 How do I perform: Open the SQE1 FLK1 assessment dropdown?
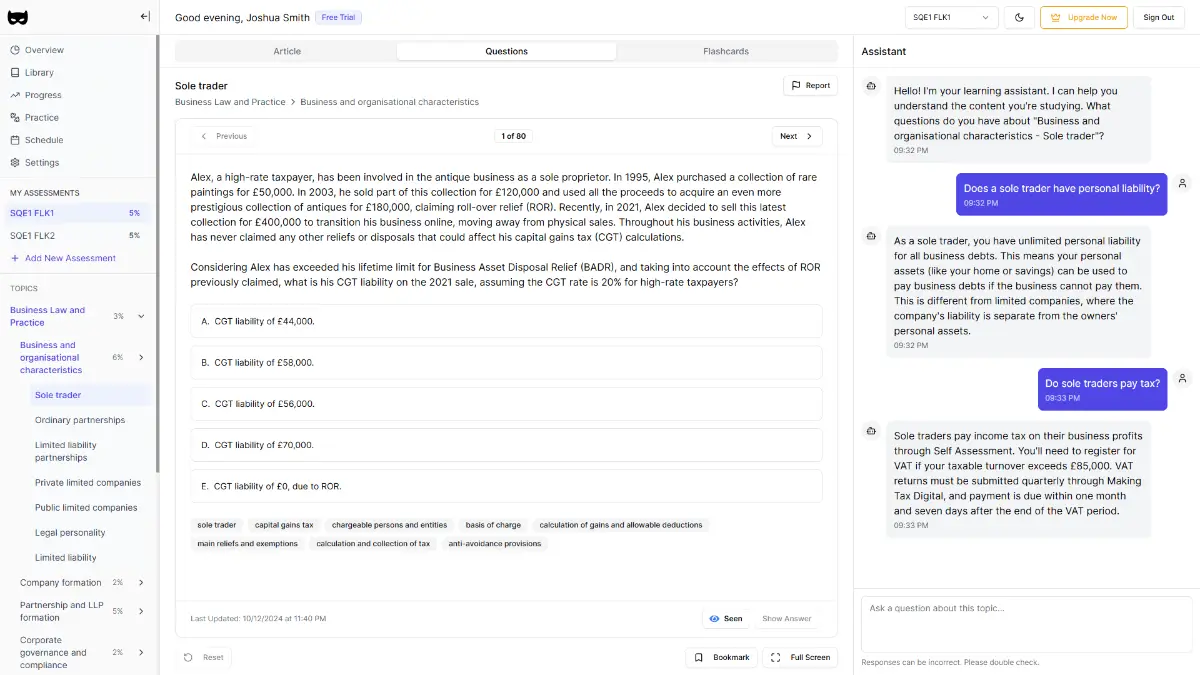[x=951, y=17]
